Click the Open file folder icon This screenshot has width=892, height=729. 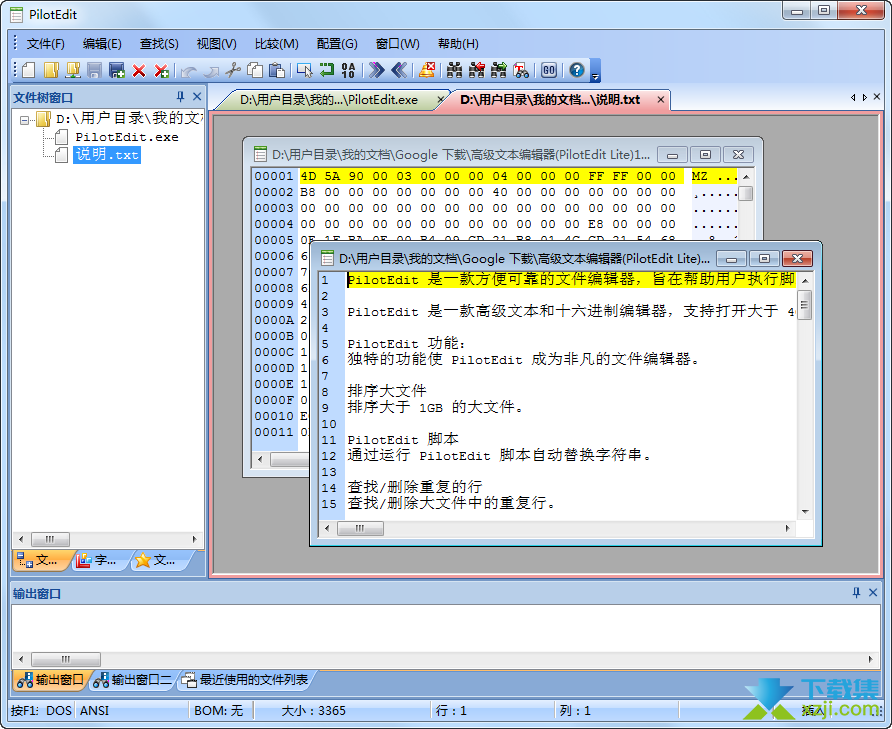click(51, 70)
